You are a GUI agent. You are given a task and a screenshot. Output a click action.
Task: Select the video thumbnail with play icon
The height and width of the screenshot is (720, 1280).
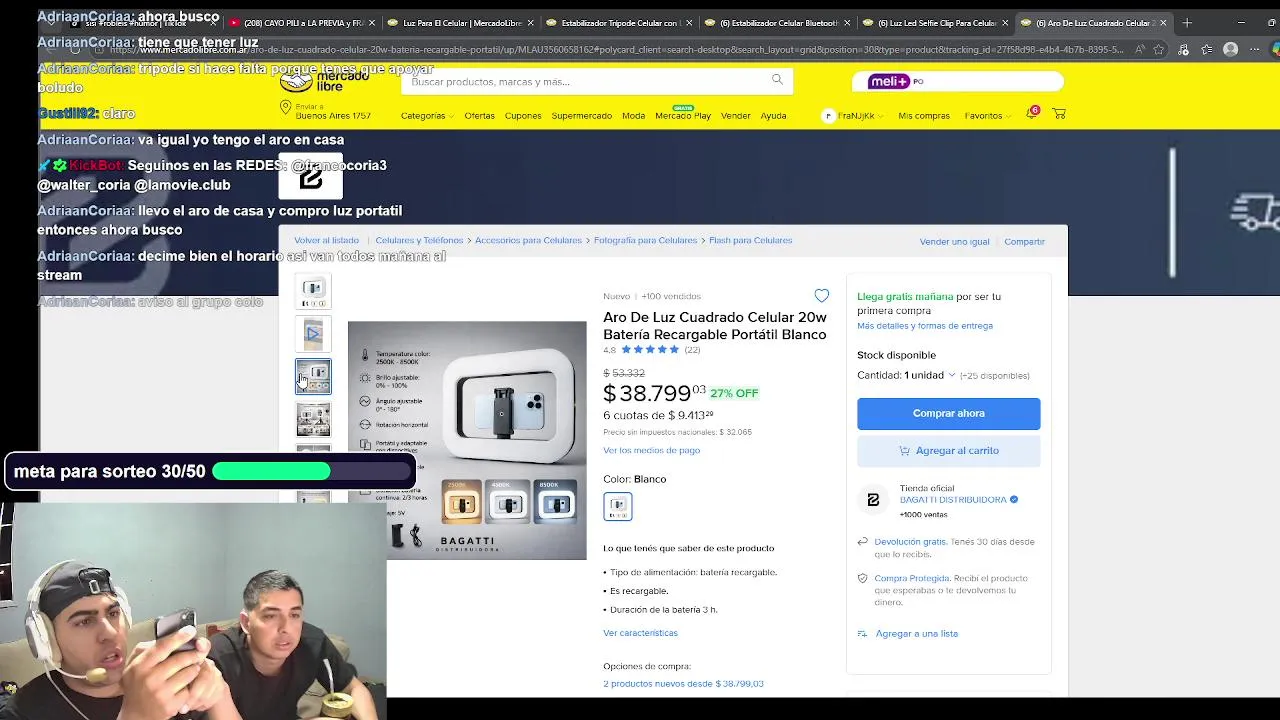click(313, 334)
